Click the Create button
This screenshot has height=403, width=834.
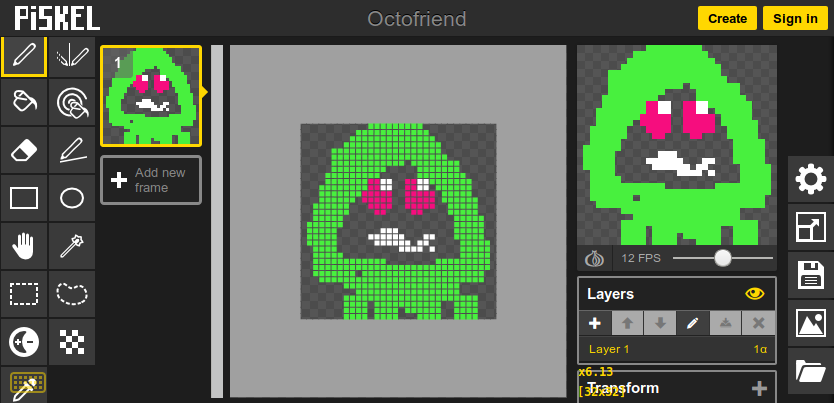pos(727,18)
